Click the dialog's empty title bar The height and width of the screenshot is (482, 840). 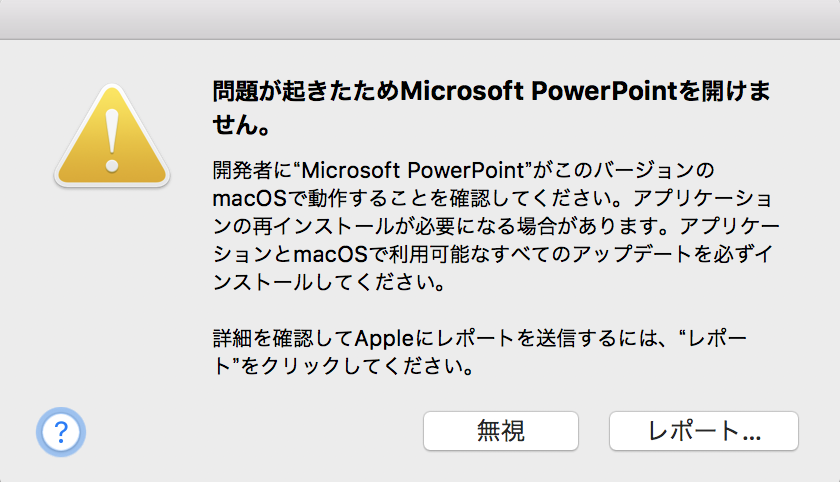point(420,19)
